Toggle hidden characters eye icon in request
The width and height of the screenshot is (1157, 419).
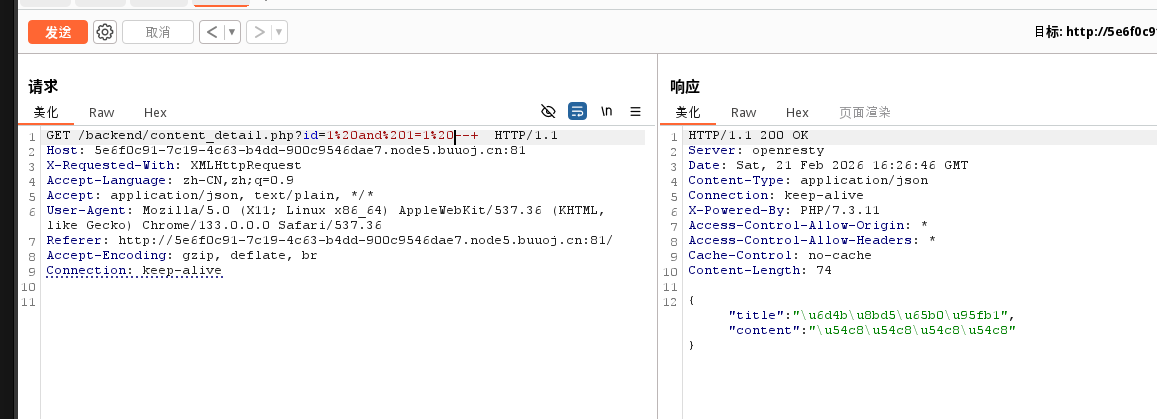pos(548,111)
